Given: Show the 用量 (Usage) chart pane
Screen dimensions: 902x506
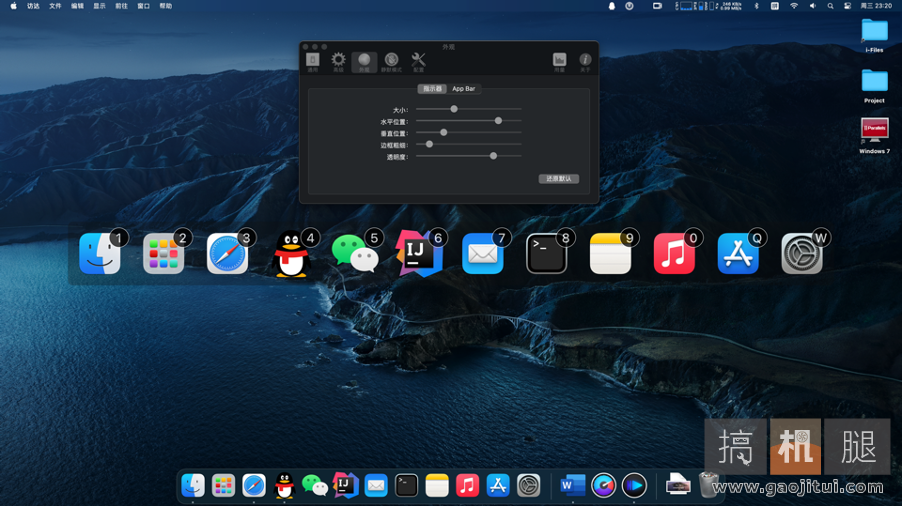Looking at the screenshot, I should tap(559, 62).
